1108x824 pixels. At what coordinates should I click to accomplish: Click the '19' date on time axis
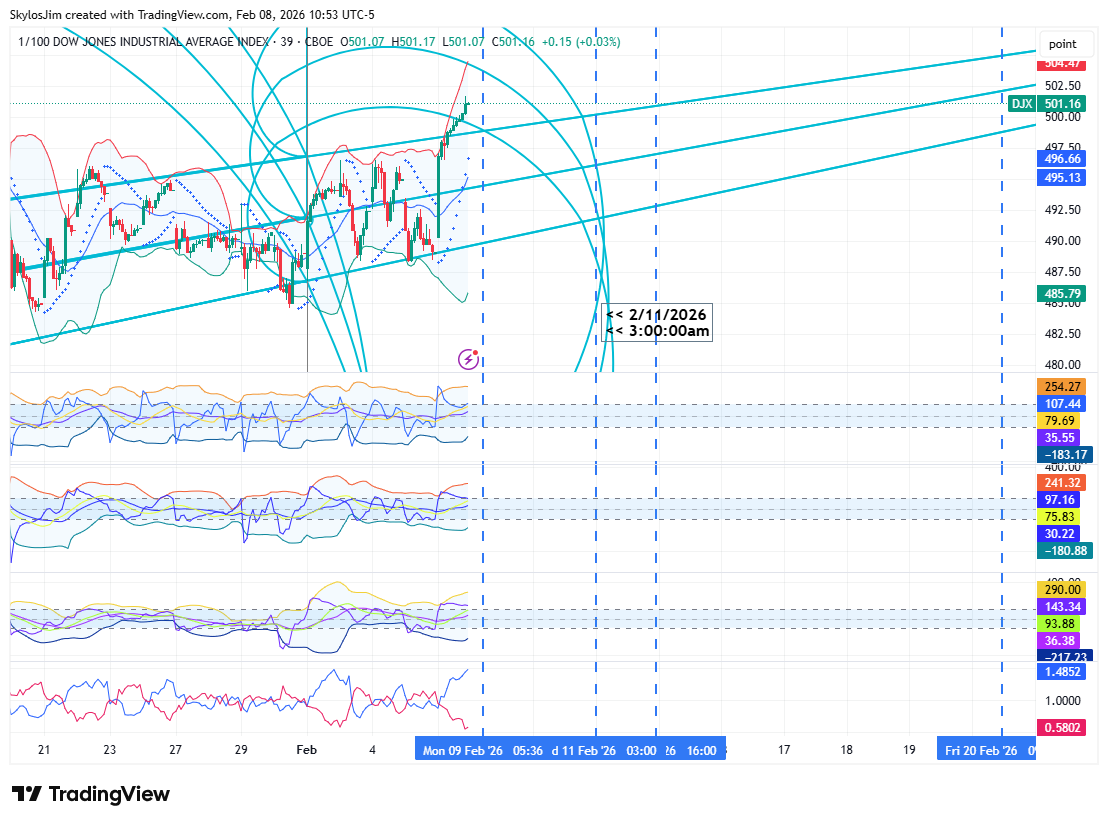(909, 750)
